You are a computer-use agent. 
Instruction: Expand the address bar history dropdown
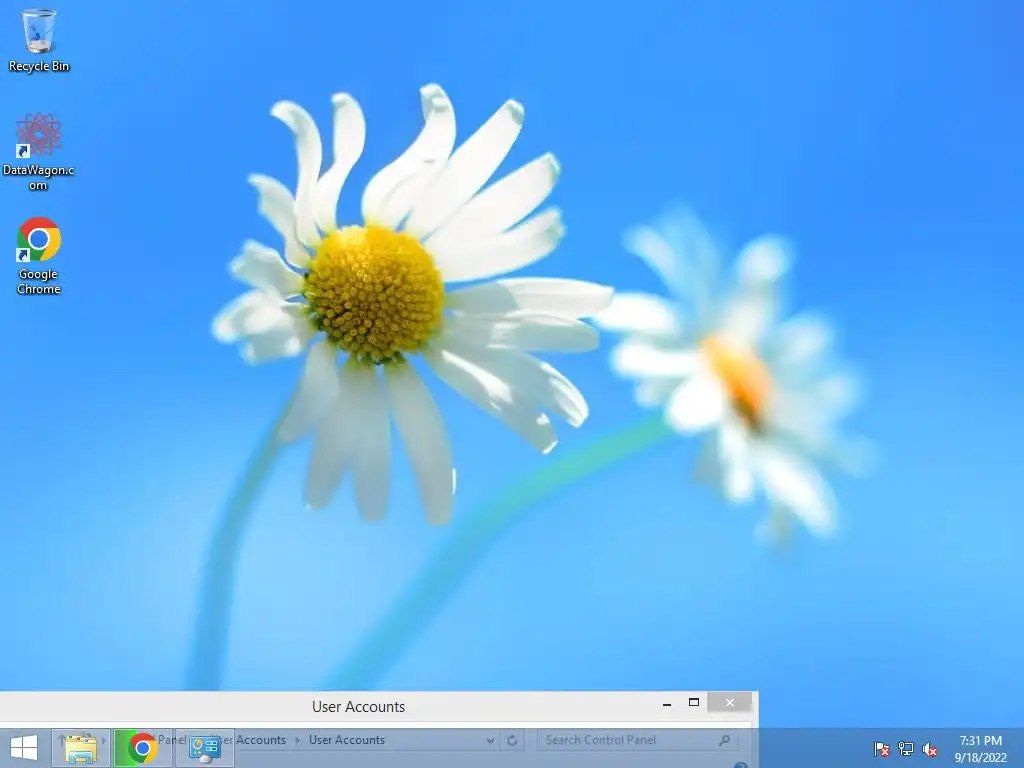(490, 740)
